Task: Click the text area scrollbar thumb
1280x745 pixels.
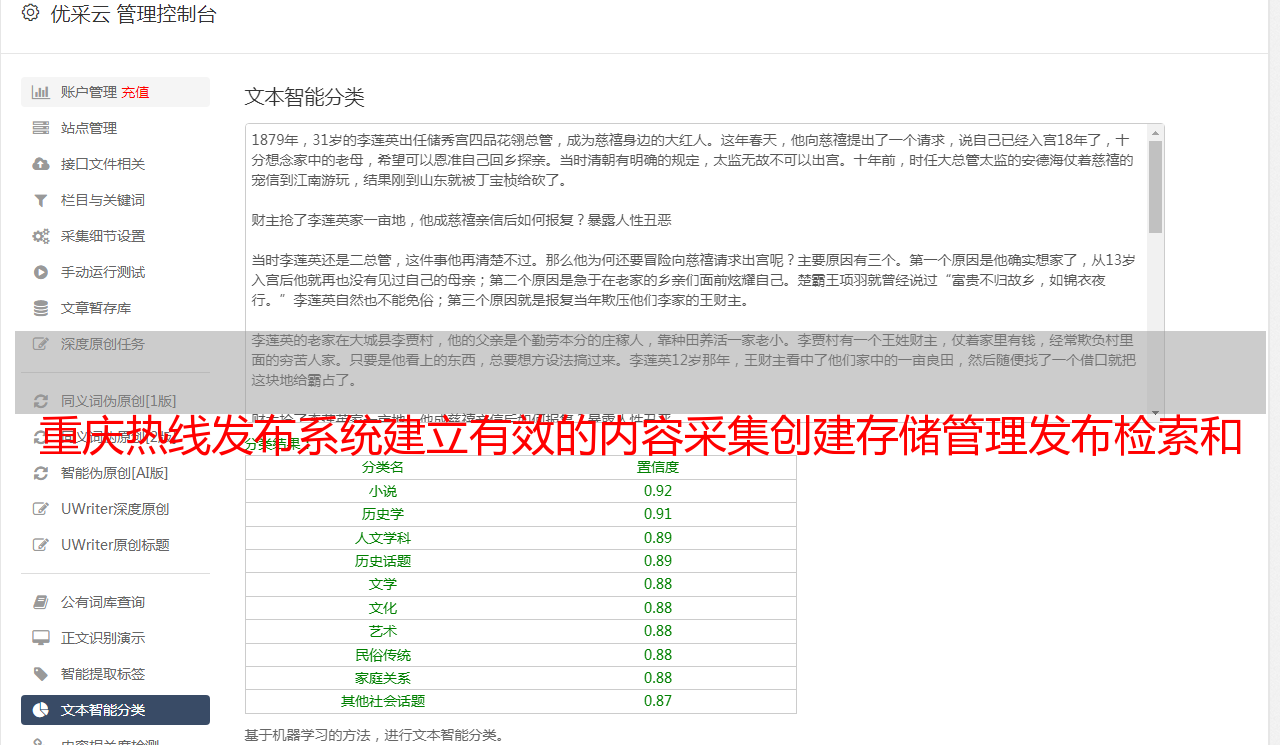Action: [x=1155, y=186]
